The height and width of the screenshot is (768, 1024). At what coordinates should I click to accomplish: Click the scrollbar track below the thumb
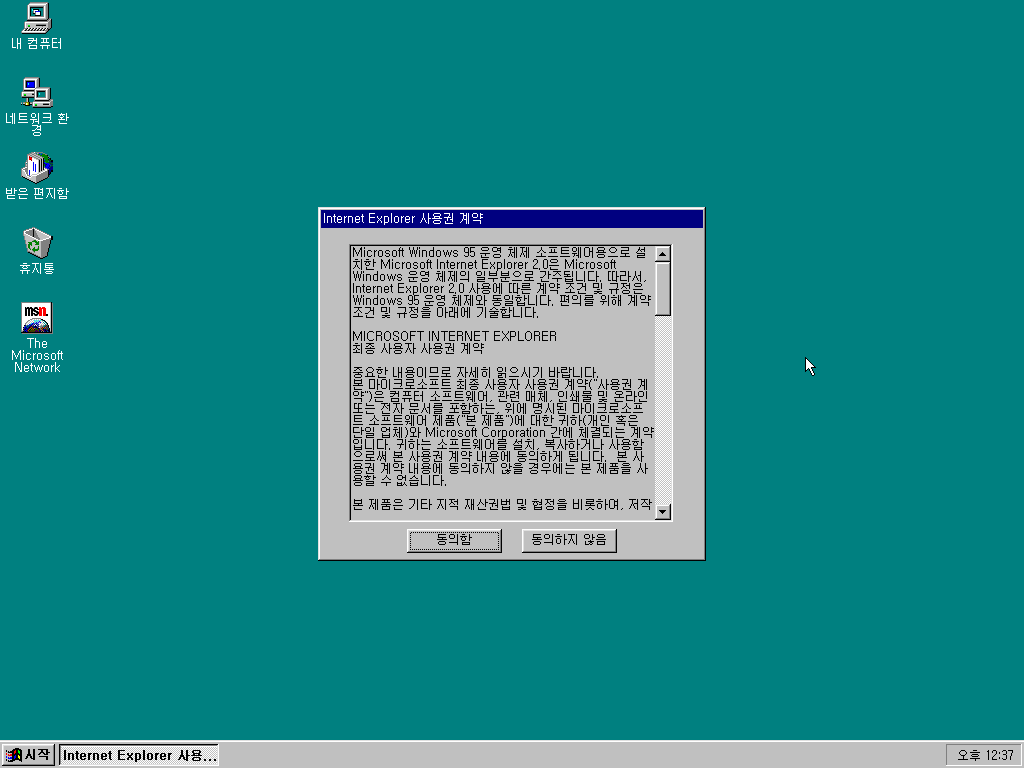click(663, 409)
